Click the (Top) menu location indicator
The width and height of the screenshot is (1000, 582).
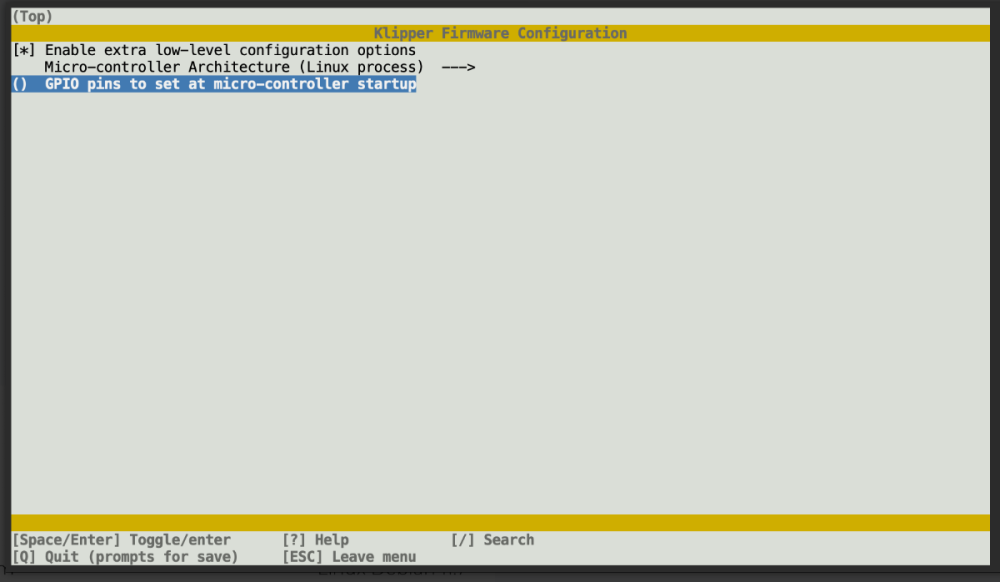coord(33,17)
